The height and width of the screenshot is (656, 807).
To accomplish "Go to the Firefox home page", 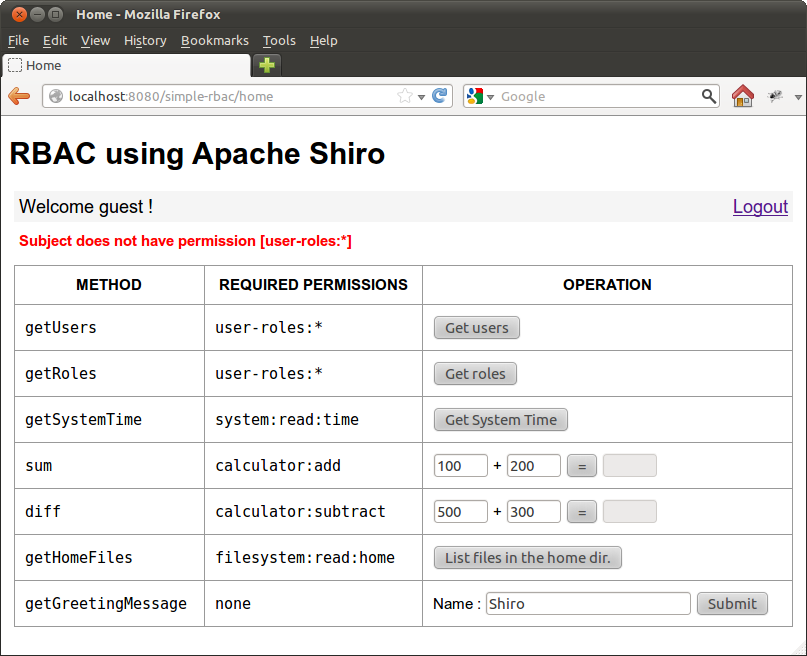I will 742,96.
